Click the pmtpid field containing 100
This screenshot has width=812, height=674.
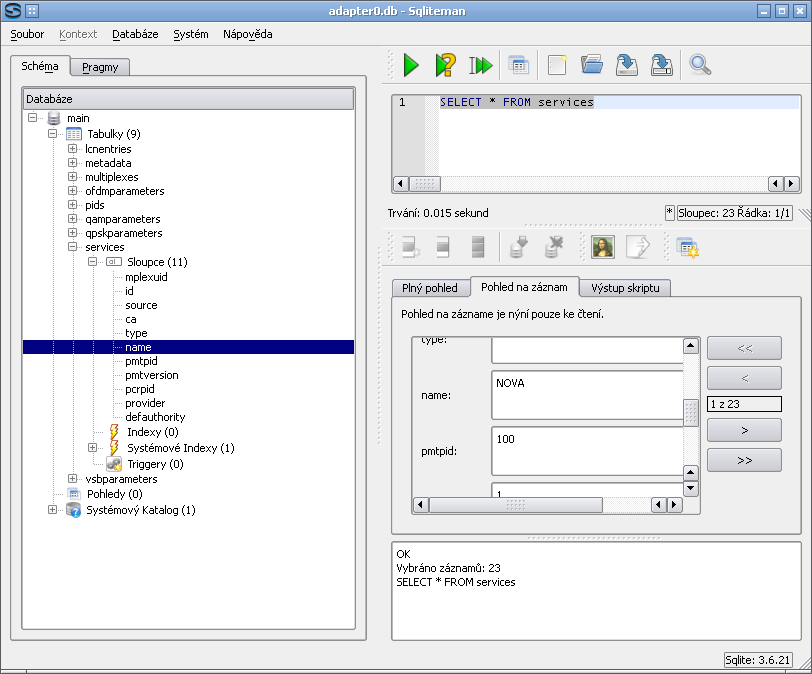[x=588, y=451]
